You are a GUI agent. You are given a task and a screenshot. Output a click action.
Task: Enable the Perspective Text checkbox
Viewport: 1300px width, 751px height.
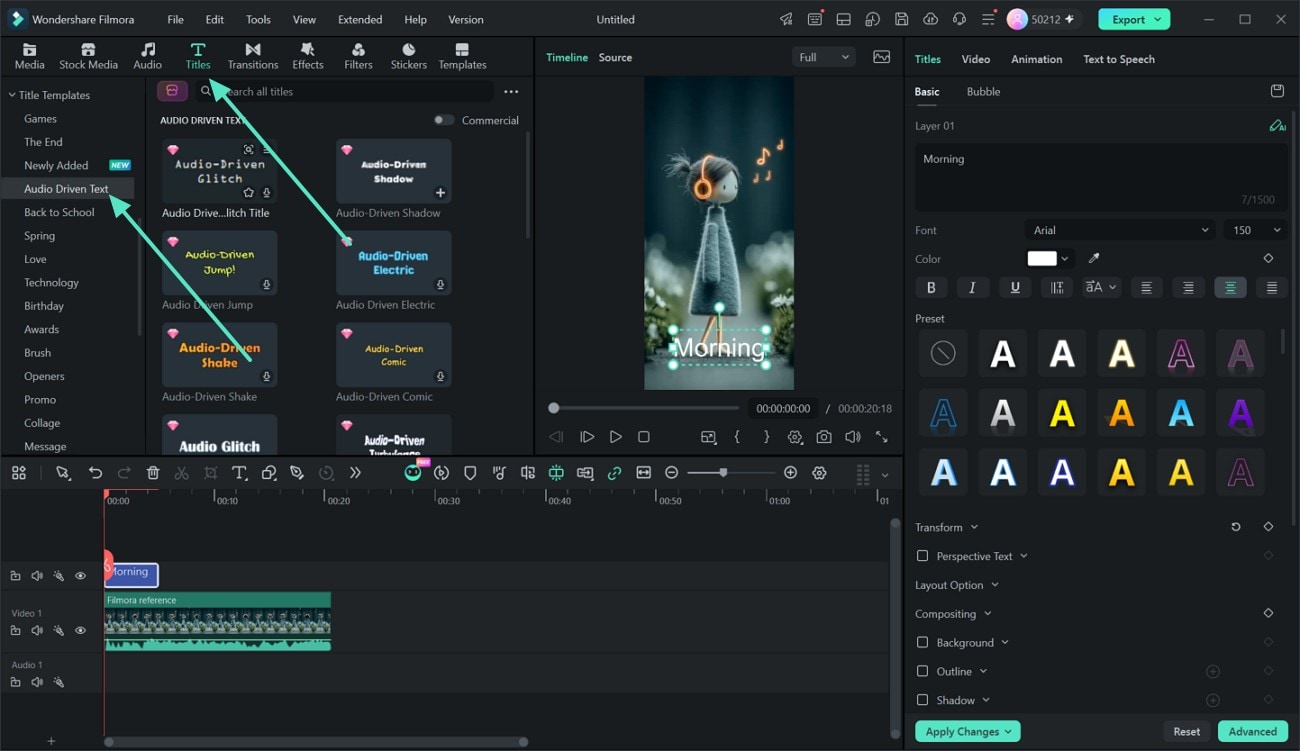pyautogui.click(x=922, y=556)
